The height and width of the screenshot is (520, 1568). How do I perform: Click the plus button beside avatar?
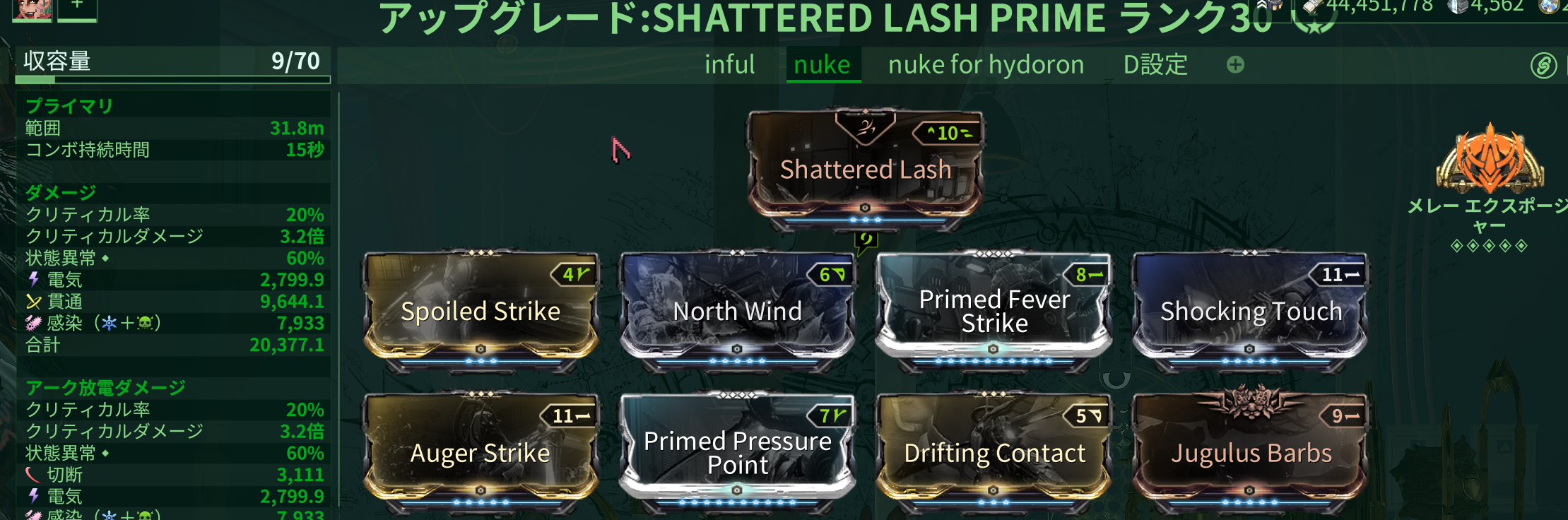[77, 8]
